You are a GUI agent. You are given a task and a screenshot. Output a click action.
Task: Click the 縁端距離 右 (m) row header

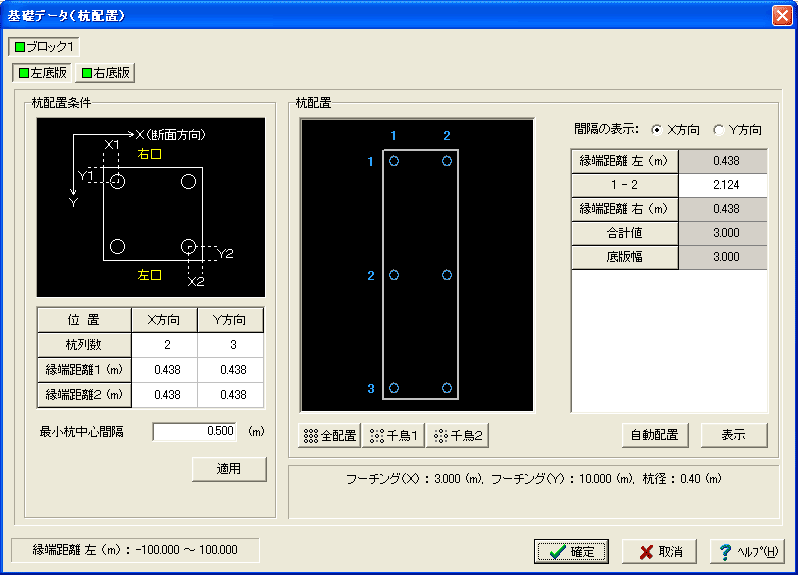pos(625,209)
